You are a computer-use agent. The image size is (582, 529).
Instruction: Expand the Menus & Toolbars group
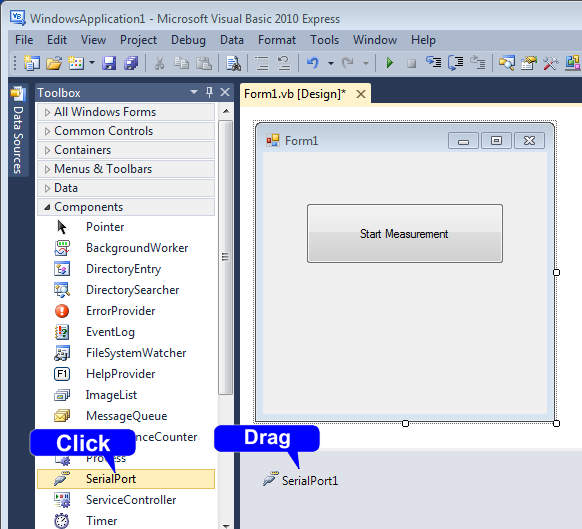click(x=126, y=169)
